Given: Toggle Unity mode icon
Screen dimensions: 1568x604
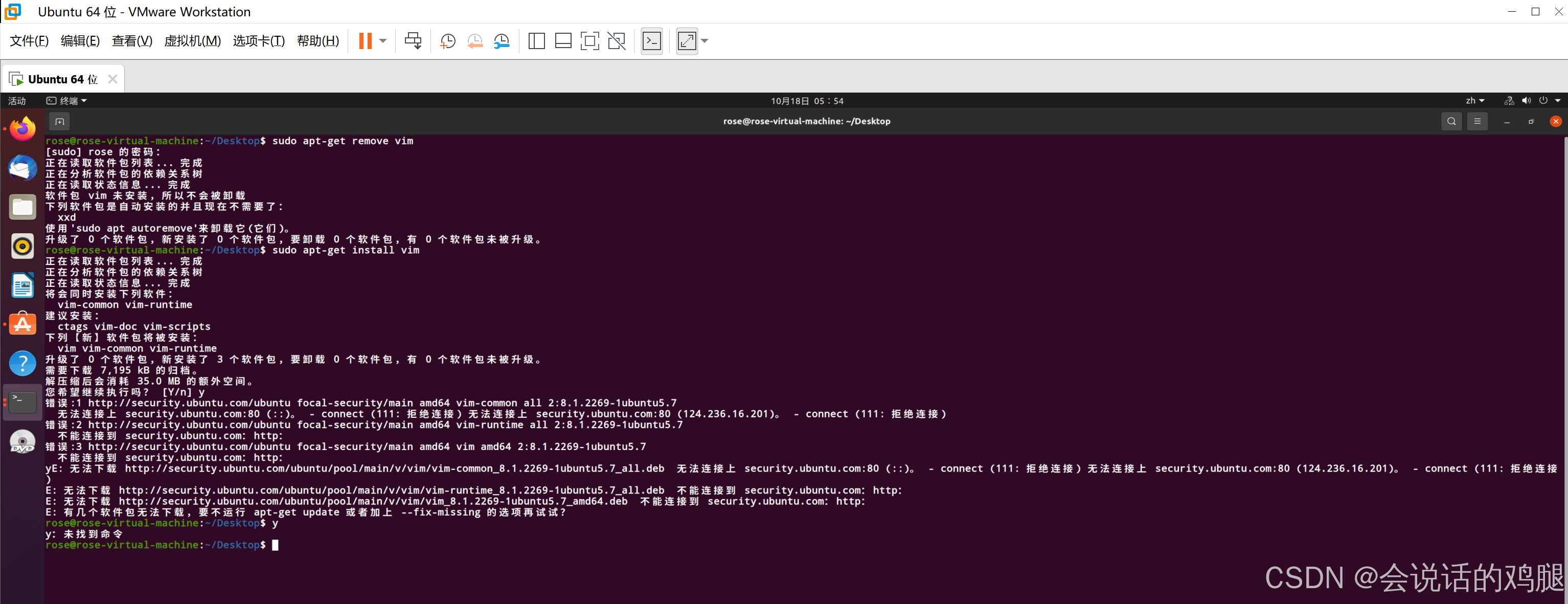Looking at the screenshot, I should [x=617, y=41].
